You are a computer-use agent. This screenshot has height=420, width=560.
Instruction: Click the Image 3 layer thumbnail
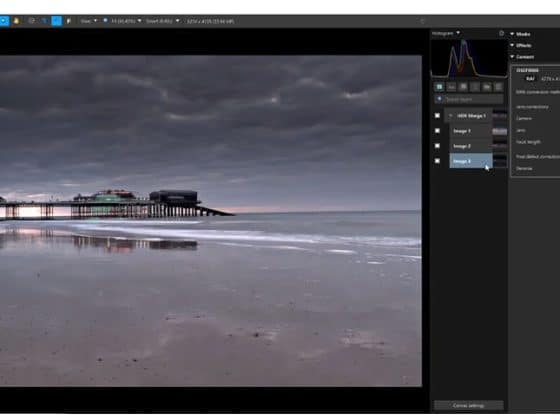tap(500, 160)
